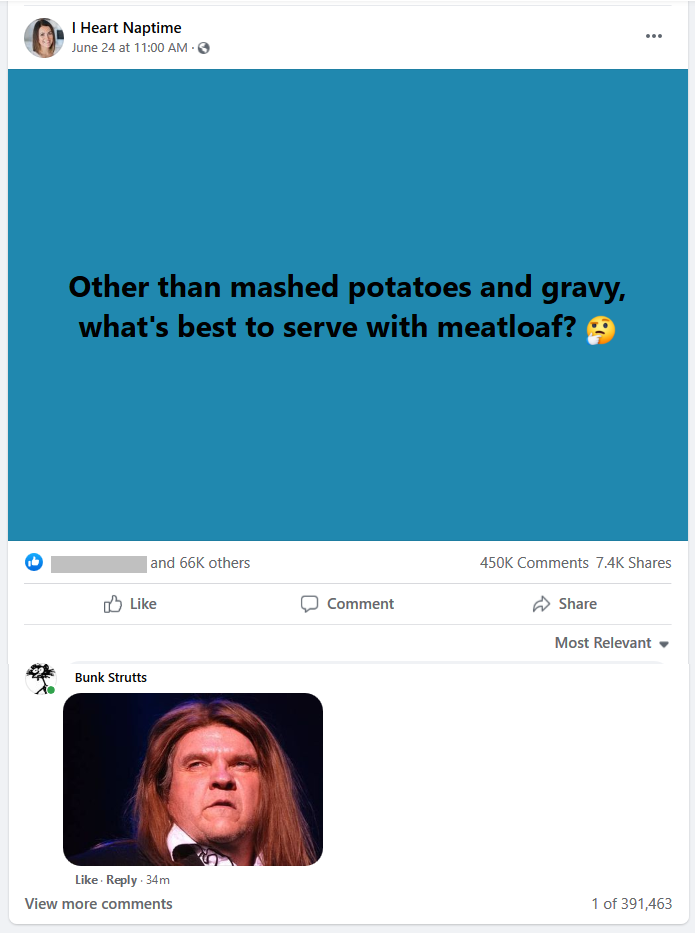Reply to the Bunk Strutts comment
Image resolution: width=695 pixels, height=933 pixels.
tap(121, 880)
